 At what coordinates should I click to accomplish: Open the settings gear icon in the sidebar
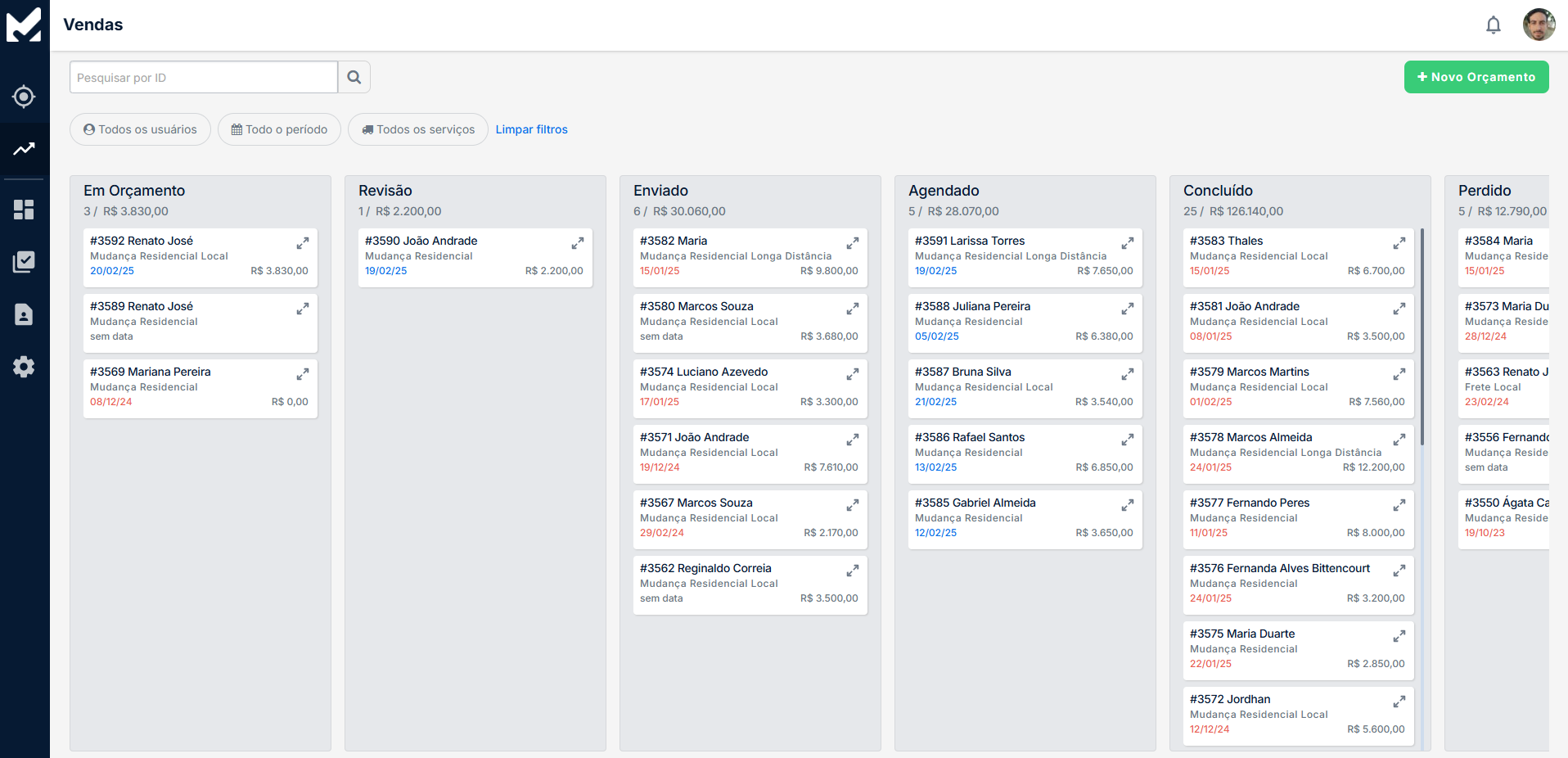(24, 367)
